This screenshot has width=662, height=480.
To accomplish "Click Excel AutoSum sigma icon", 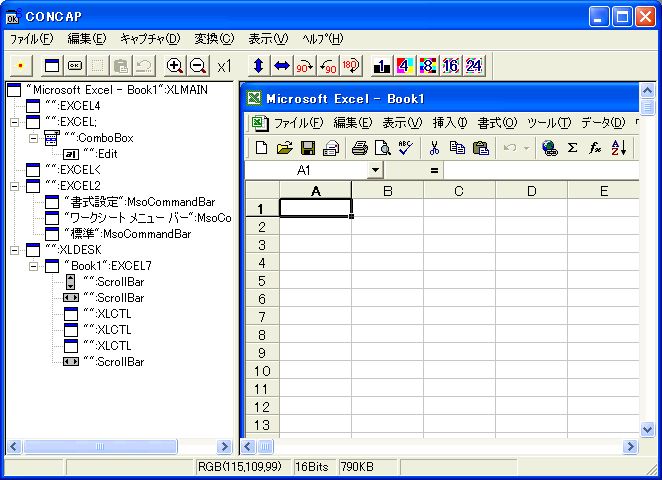I will point(572,148).
